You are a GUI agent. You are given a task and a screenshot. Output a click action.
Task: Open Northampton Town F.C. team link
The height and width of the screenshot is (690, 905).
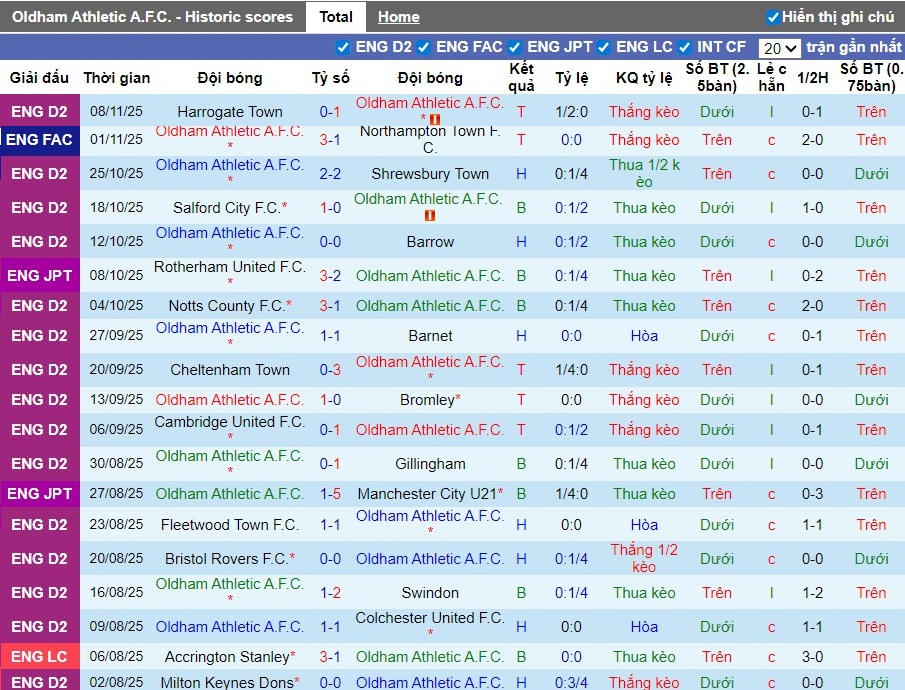[x=430, y=139]
